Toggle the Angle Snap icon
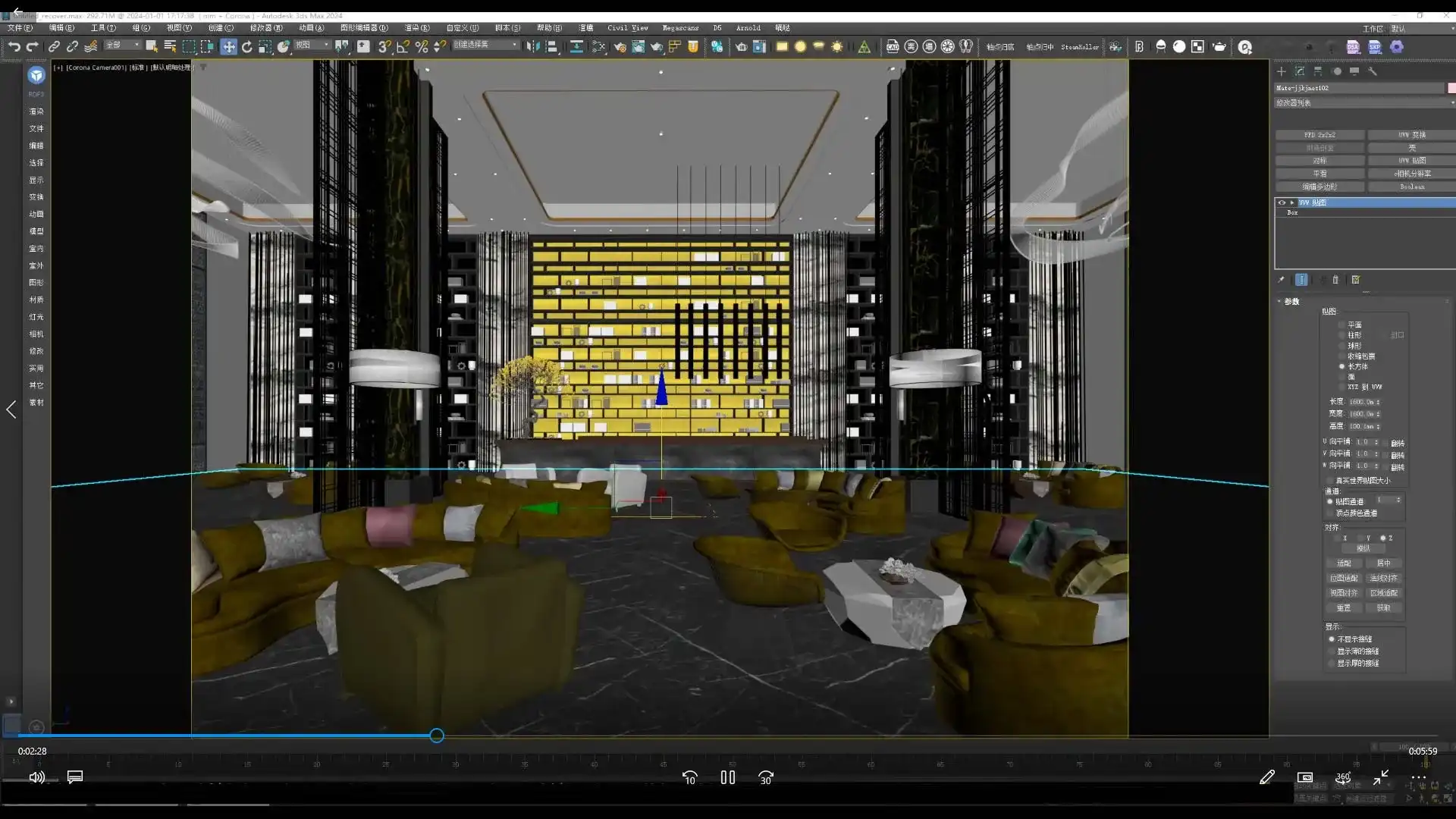 tap(403, 47)
